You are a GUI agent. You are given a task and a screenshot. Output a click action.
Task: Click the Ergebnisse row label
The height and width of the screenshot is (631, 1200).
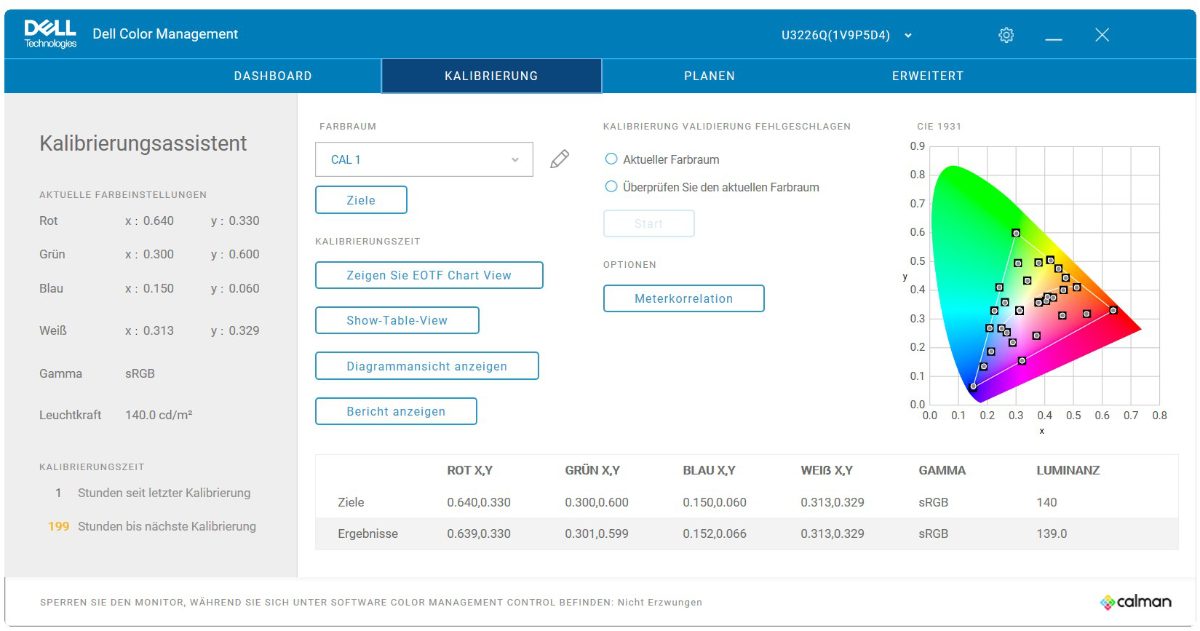tap(368, 533)
